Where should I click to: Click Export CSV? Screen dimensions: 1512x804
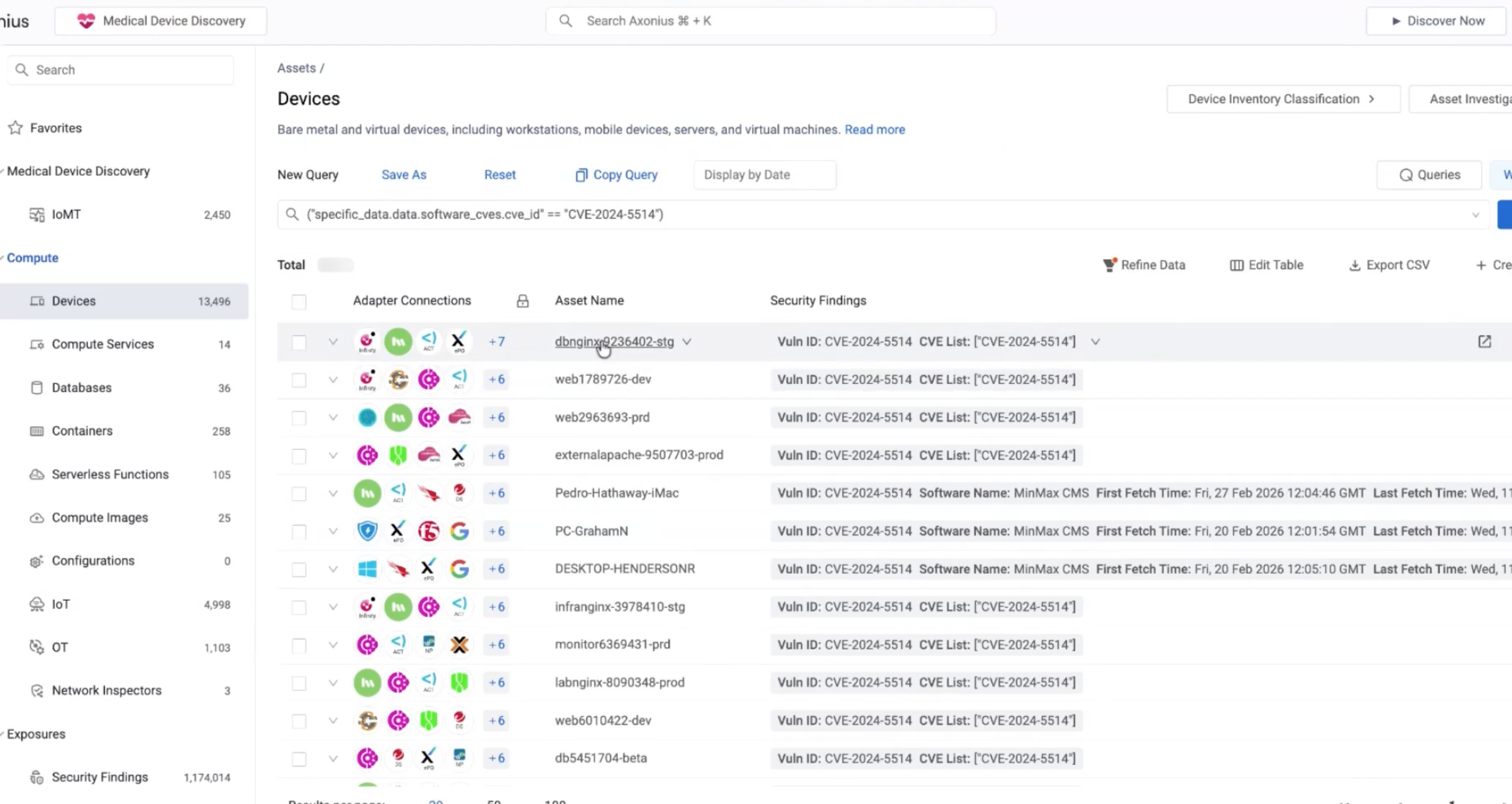1389,265
